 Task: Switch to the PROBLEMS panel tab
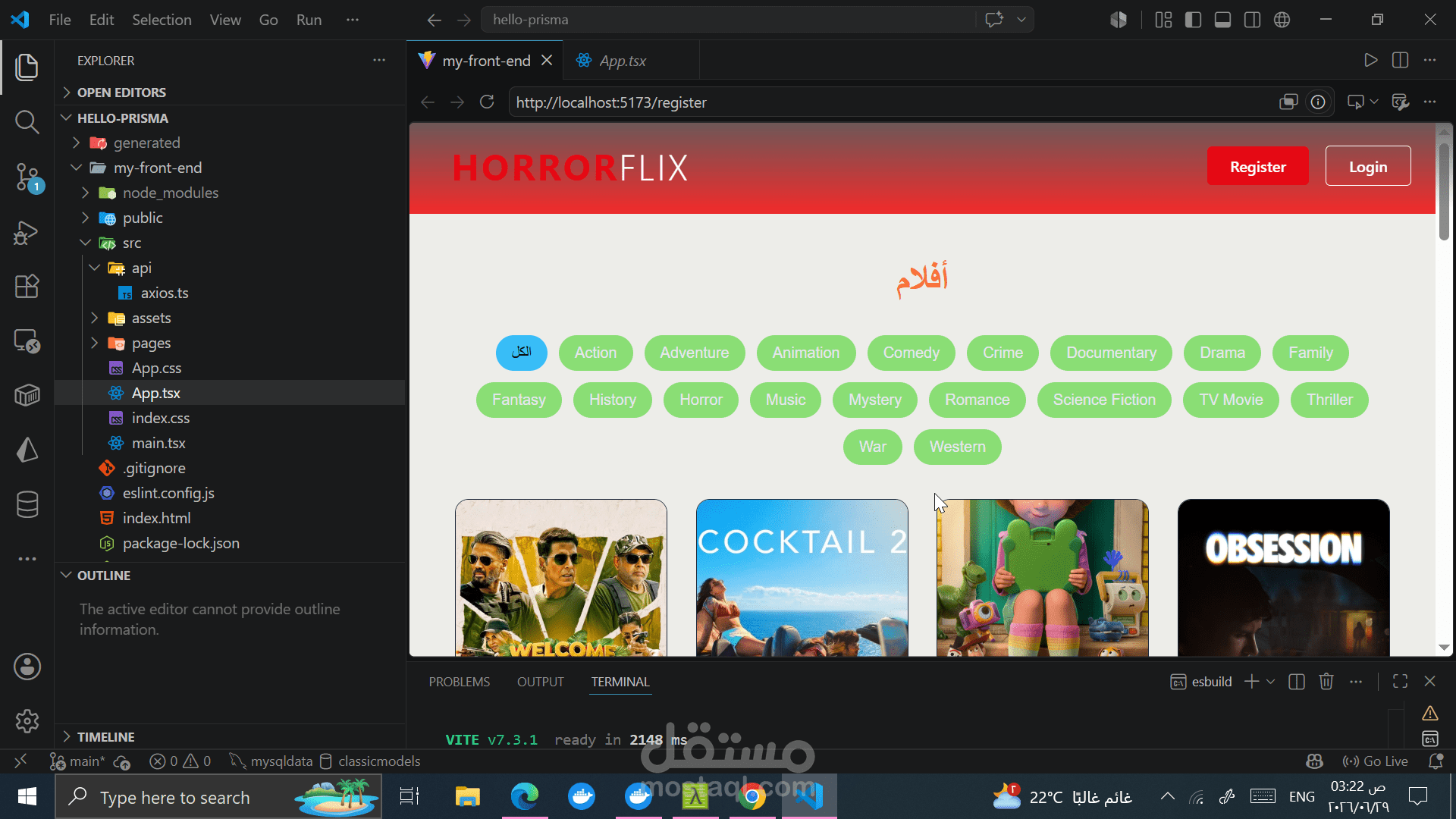[459, 682]
